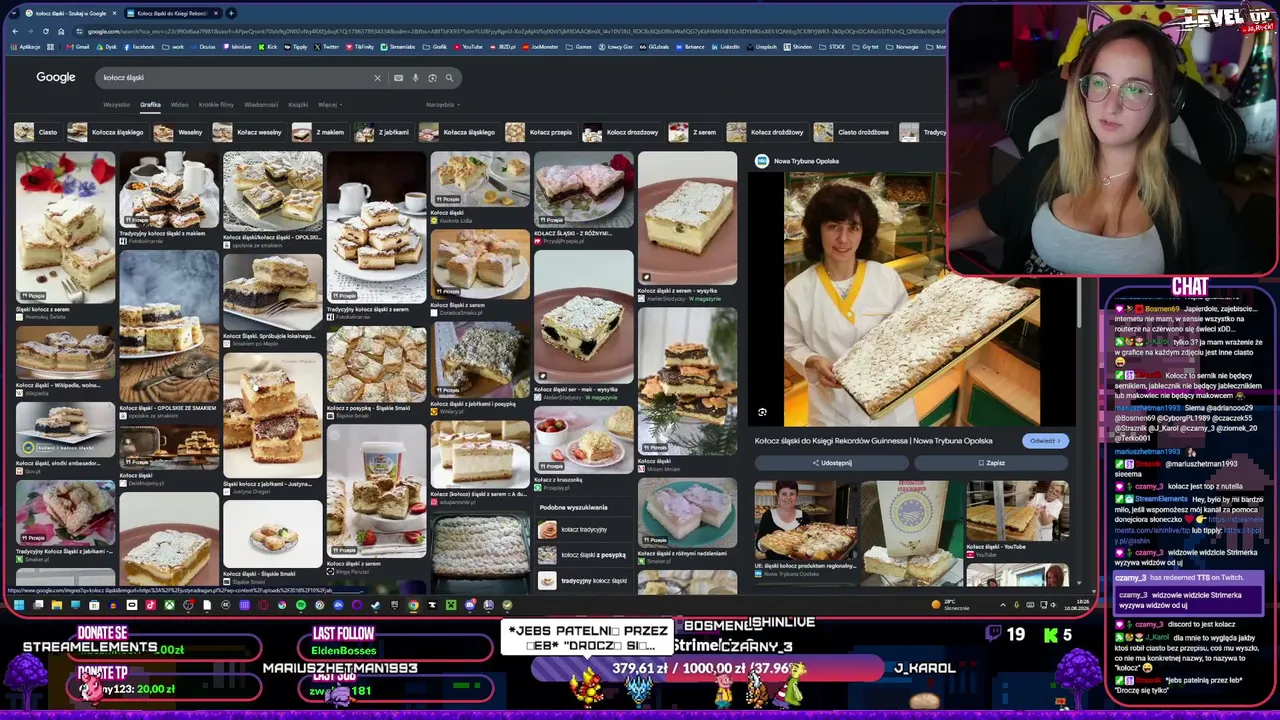
Task: Open Spotify from the taskbar
Action: 300,605
